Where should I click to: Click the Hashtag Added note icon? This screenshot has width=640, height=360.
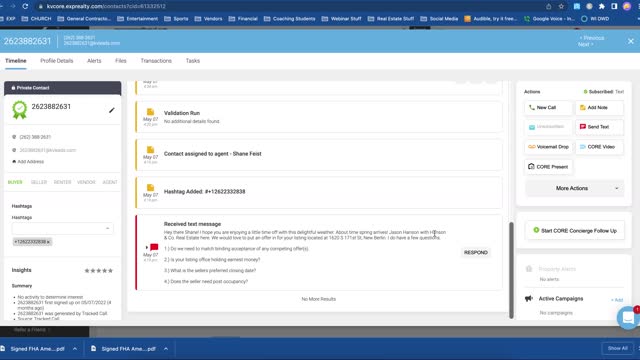[150, 188]
